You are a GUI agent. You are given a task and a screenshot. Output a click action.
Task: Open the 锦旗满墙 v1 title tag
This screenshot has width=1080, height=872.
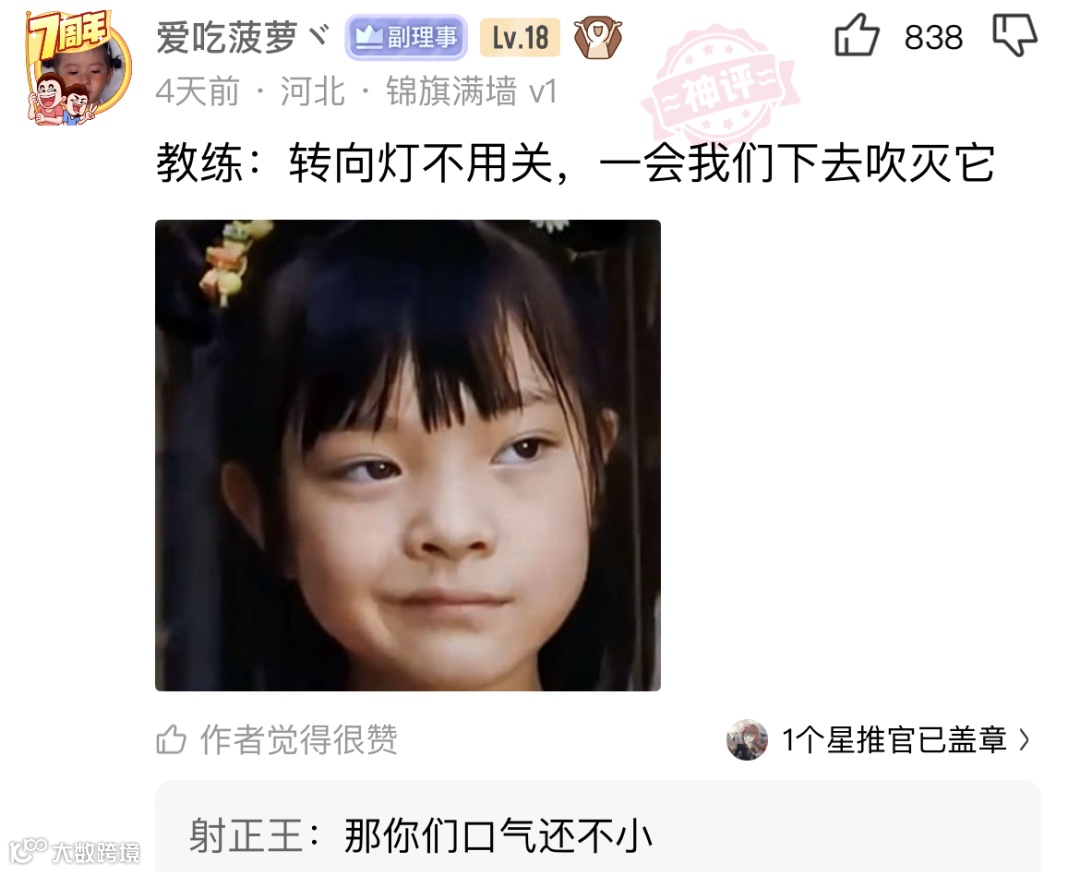click(x=471, y=91)
